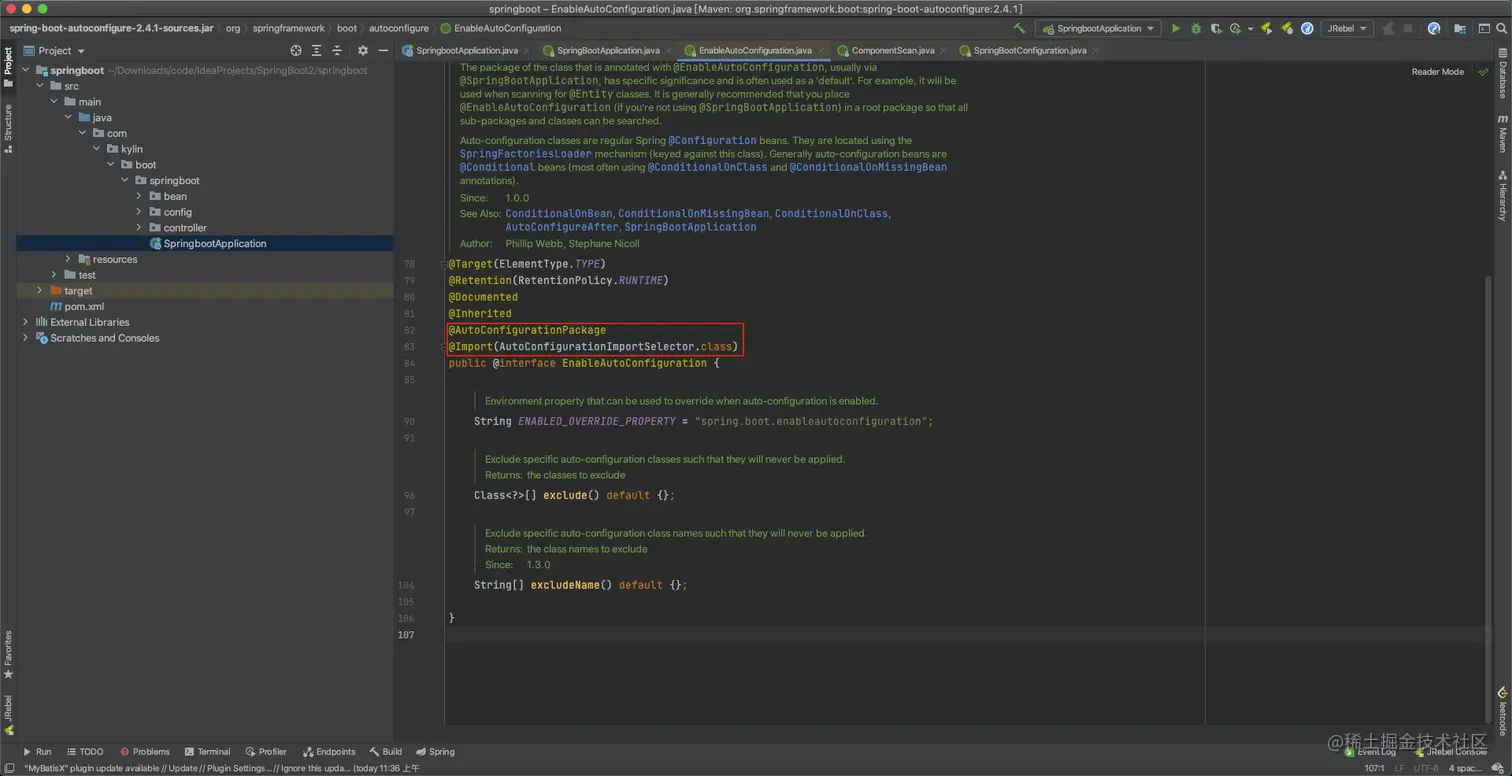Viewport: 1512px width, 776px height.
Task: Open the SpringbootApplication run configuration dropdown
Action: (1097, 29)
